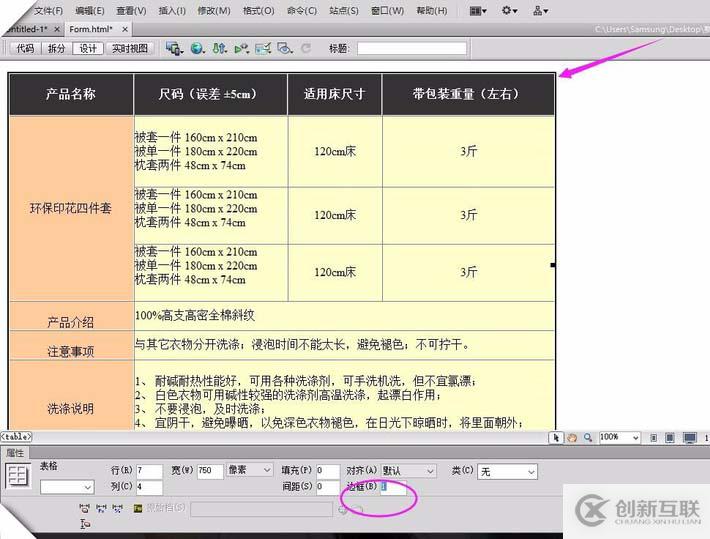Open the 插入(I) menu

(x=172, y=10)
